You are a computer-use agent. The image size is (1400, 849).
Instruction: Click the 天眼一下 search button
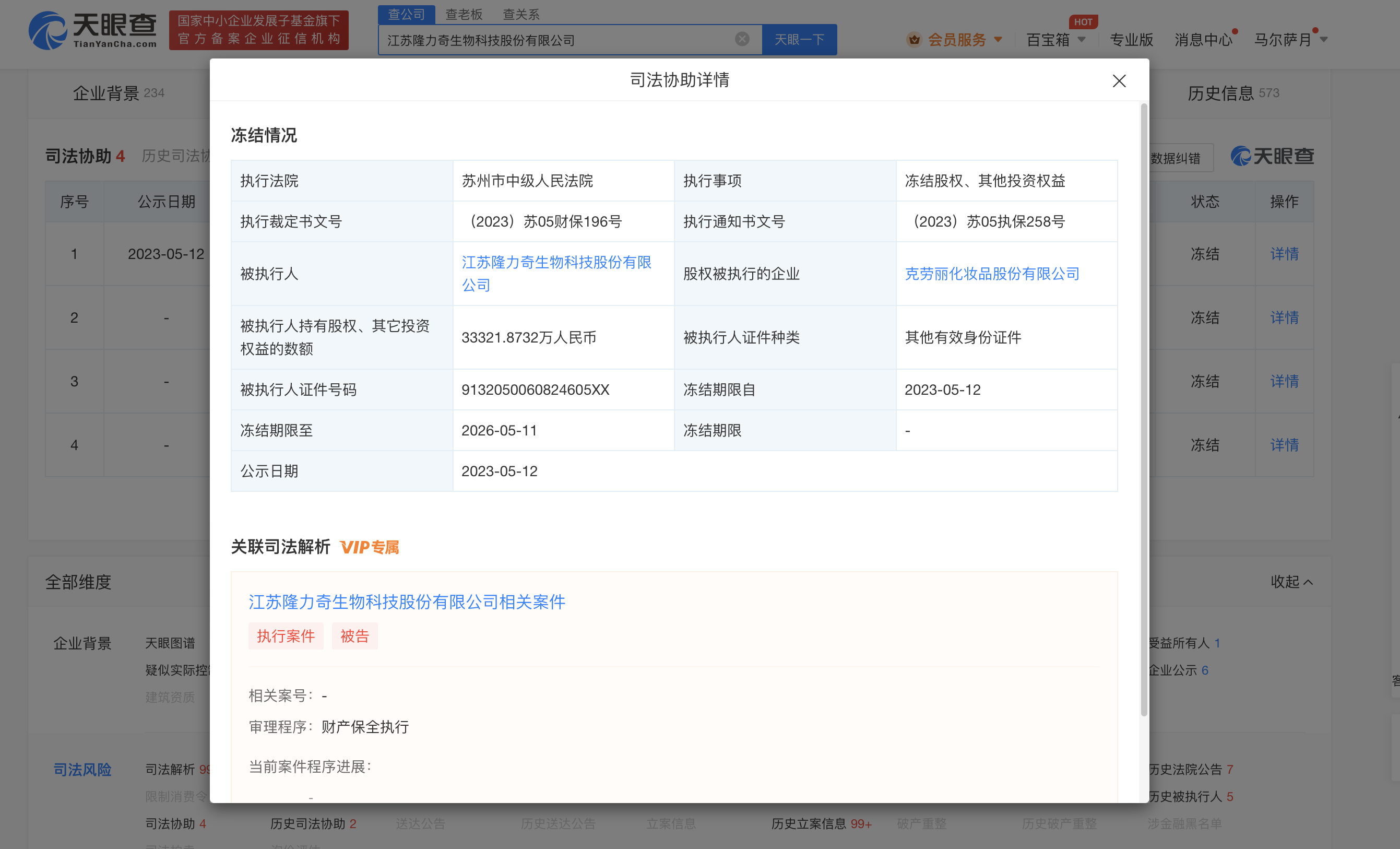tap(799, 39)
